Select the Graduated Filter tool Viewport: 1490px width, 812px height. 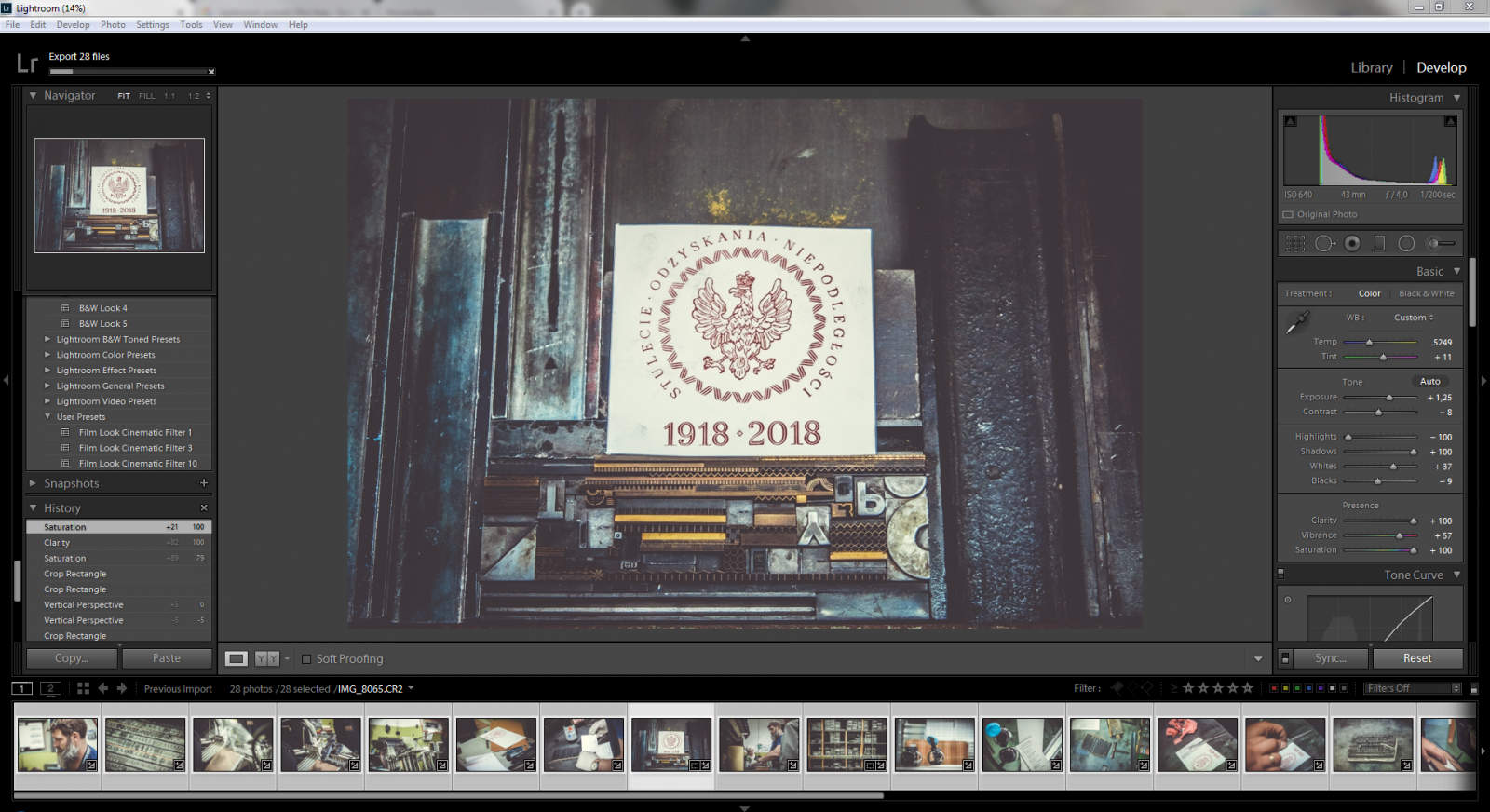[x=1379, y=244]
